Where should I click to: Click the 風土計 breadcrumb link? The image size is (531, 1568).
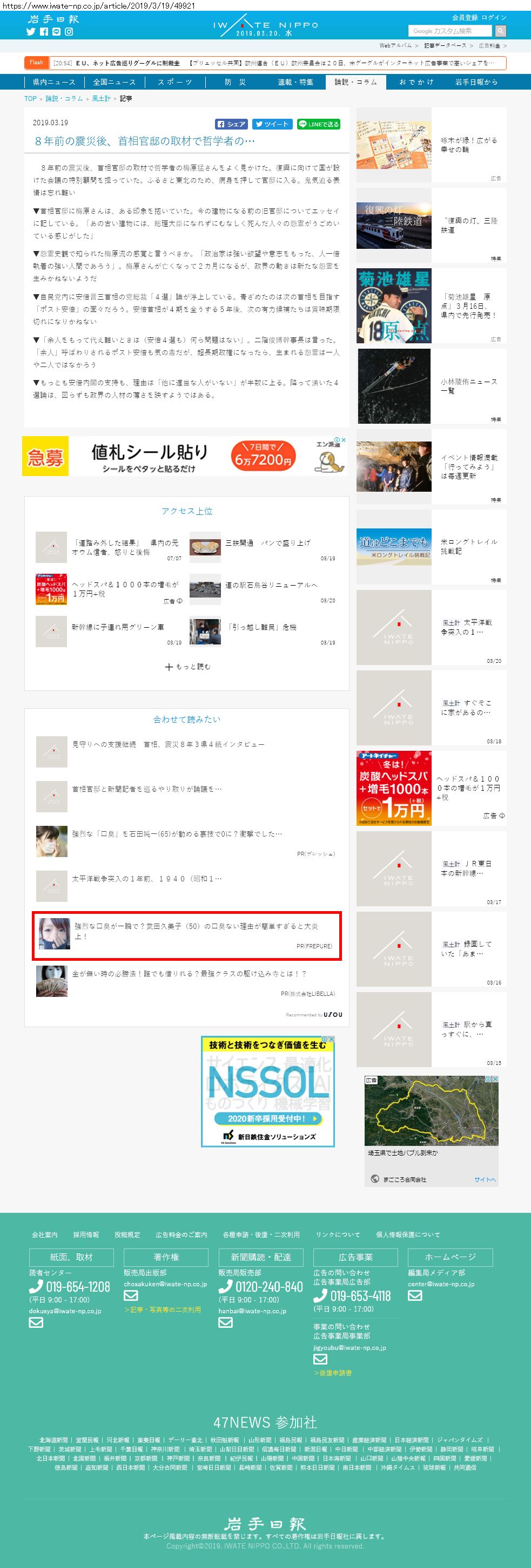[x=101, y=99]
